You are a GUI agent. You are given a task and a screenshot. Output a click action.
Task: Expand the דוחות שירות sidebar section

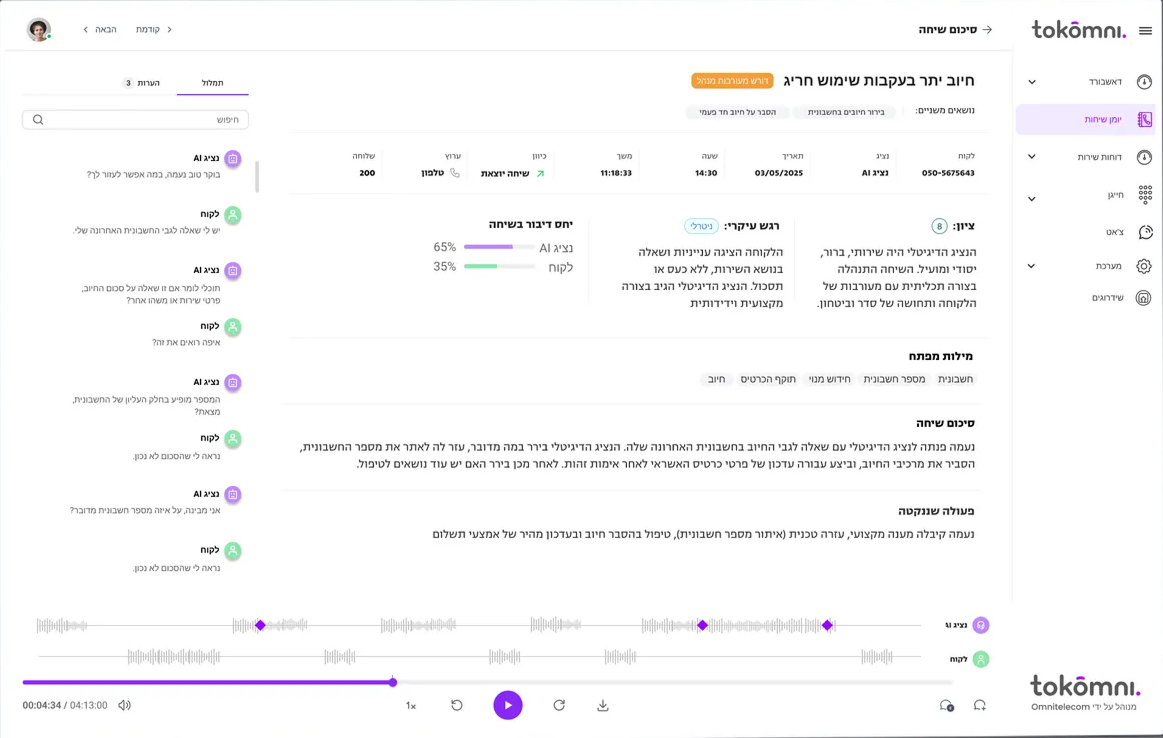click(1032, 157)
